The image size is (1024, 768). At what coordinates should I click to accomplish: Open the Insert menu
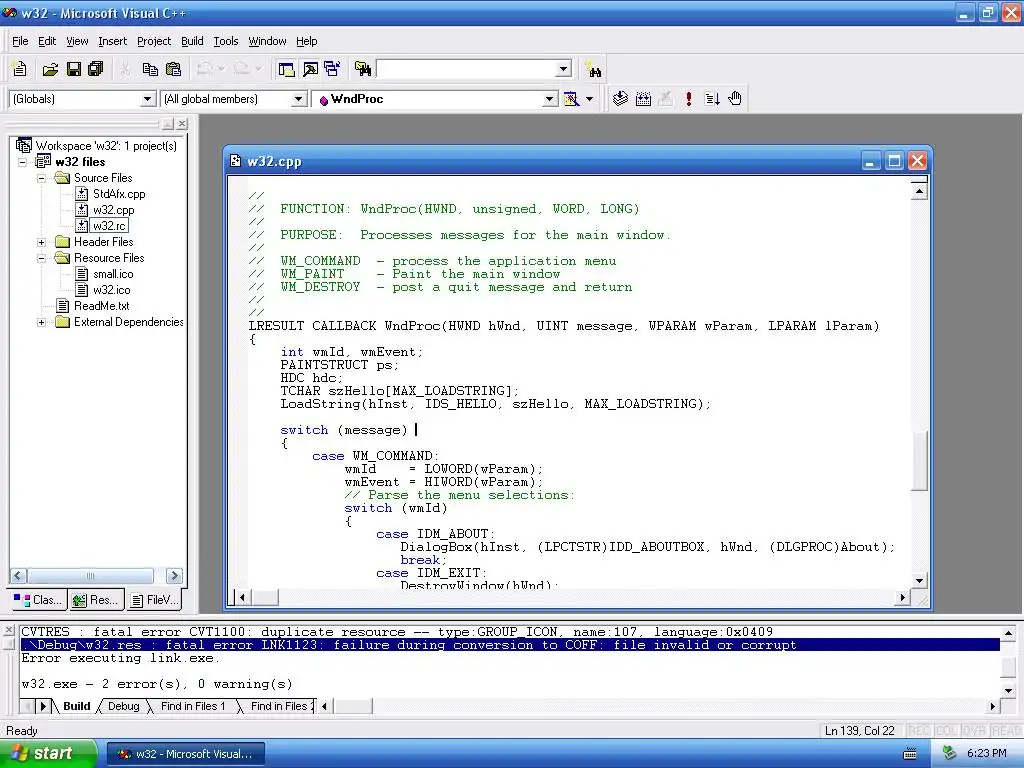coord(112,41)
